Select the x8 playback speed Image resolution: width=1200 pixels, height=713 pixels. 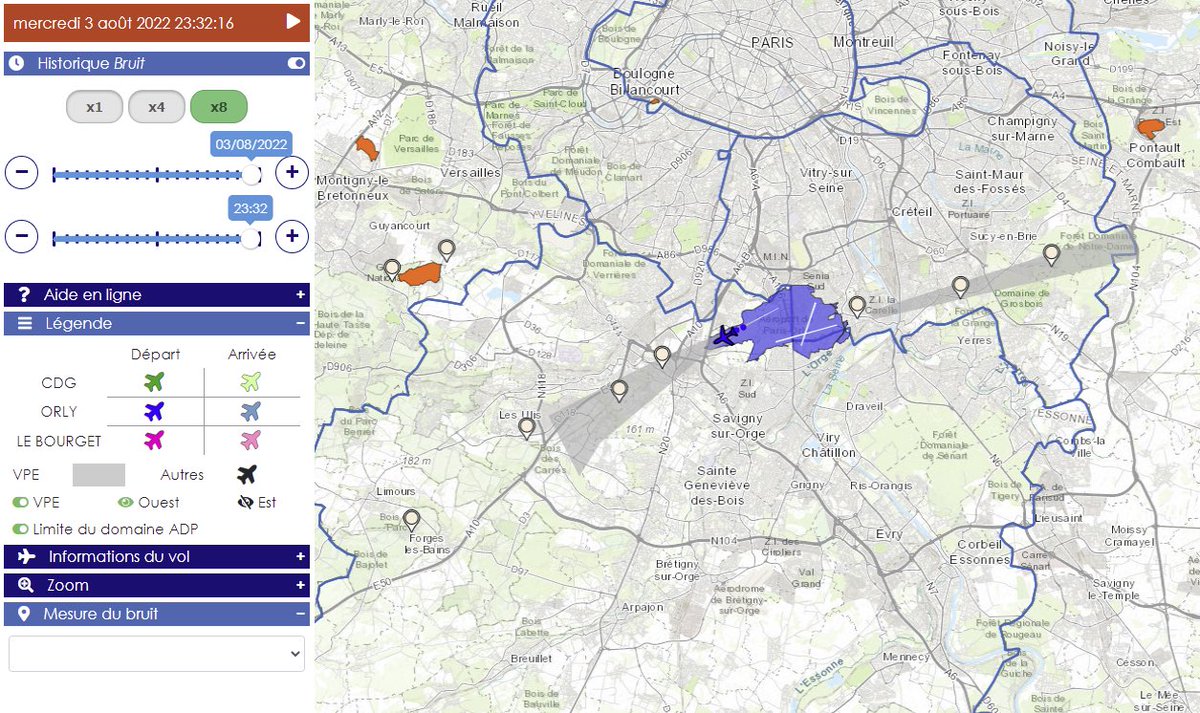(x=219, y=107)
